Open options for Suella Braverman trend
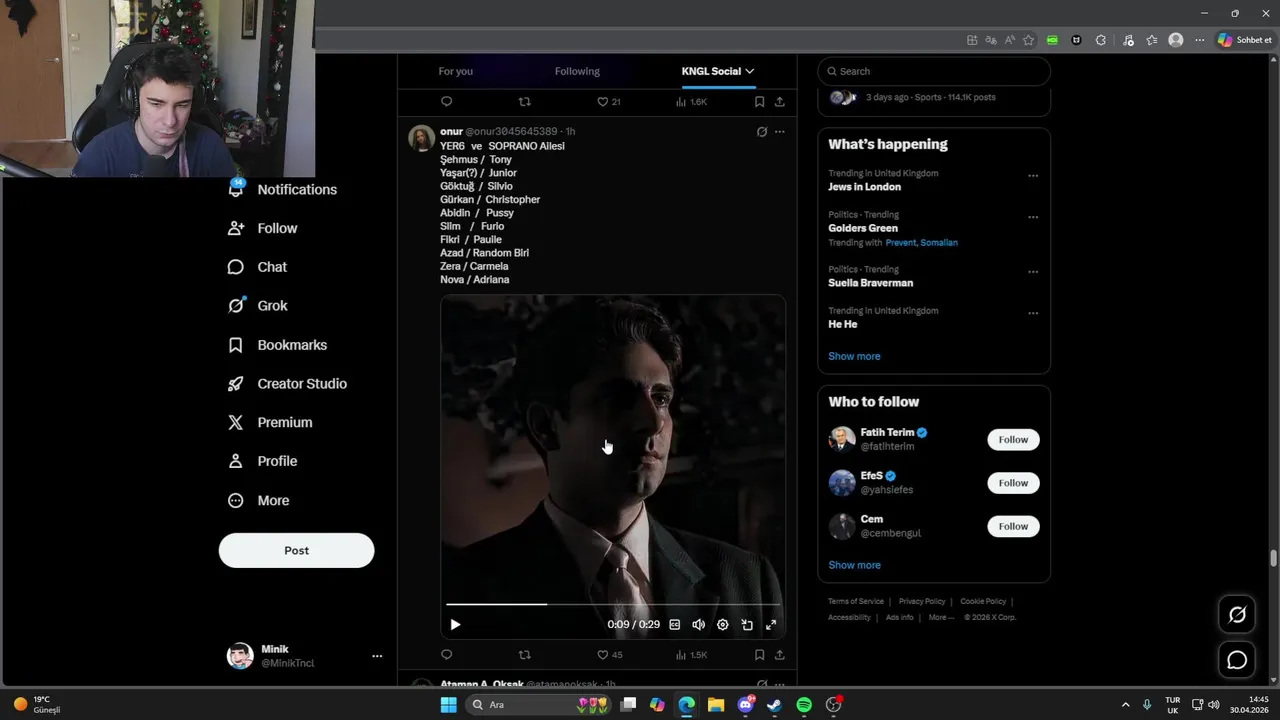Viewport: 1280px width, 720px height. [x=1033, y=272]
